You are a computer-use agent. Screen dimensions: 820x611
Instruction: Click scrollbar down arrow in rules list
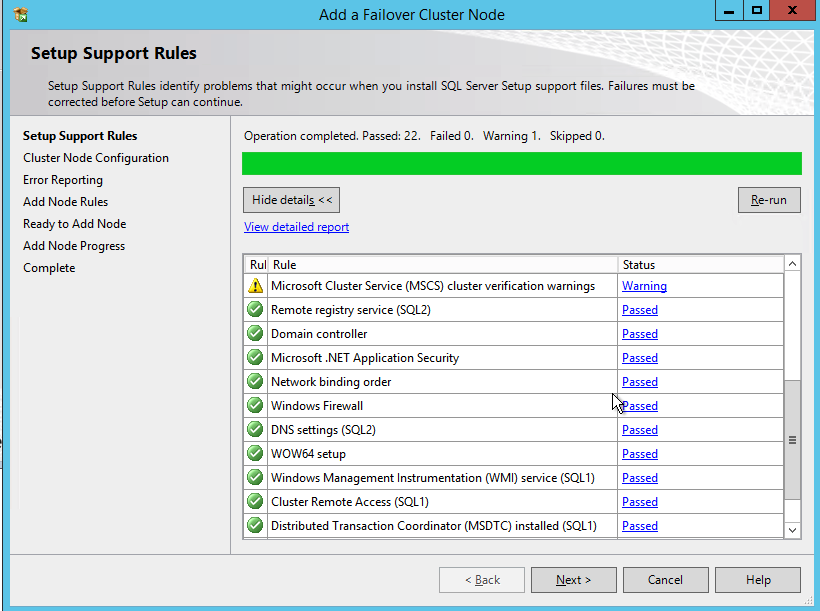coord(792,529)
